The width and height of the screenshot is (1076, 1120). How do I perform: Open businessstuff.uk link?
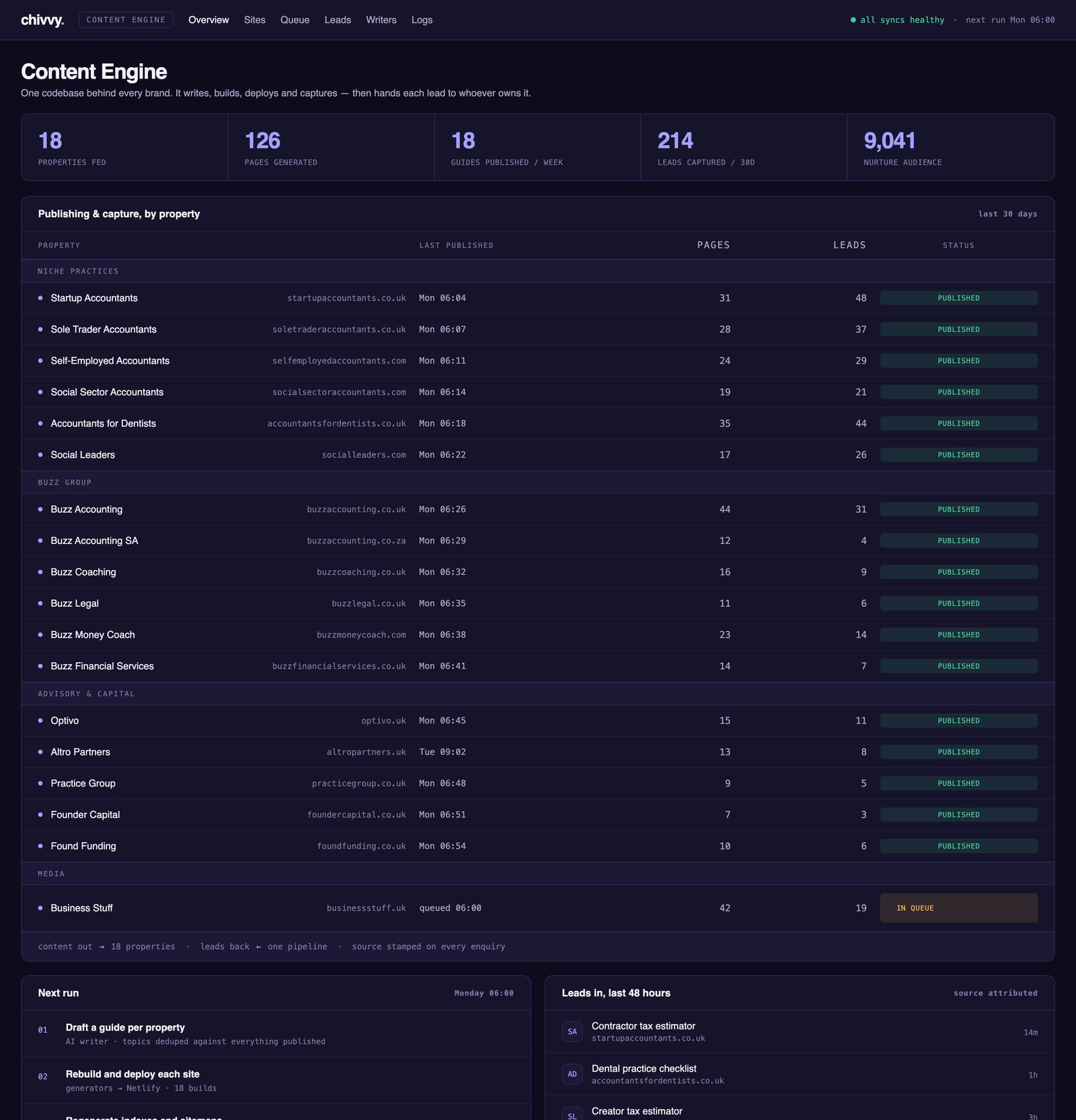pos(367,908)
